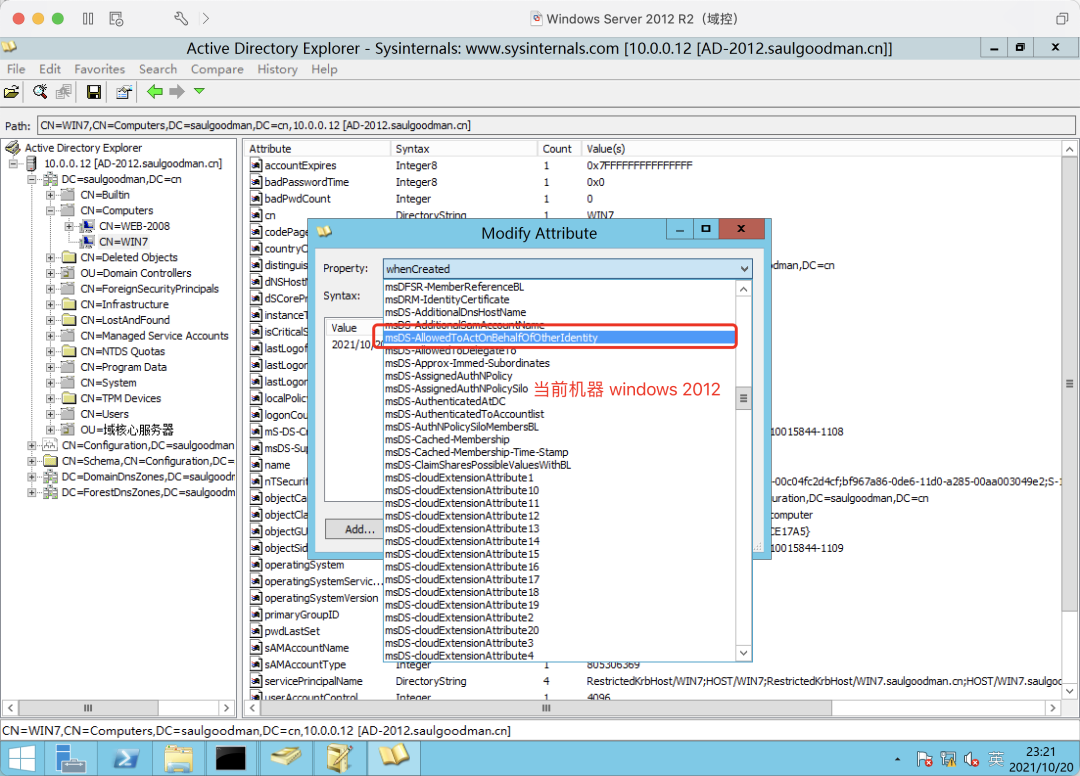This screenshot has height=776, width=1080.
Task: Sort by the Attribute column header
Action: 318,149
